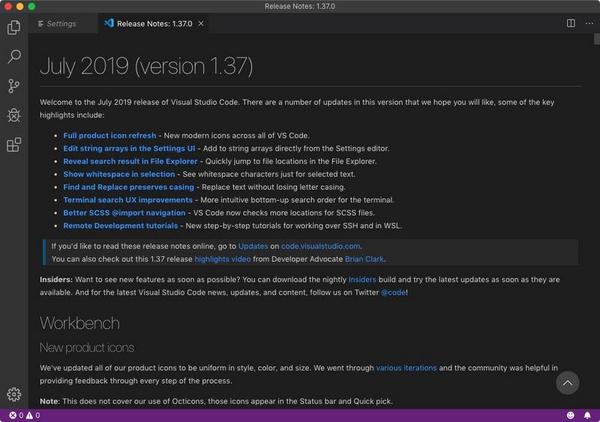Screen dimensions: 600x422
Task: Select the Release Notes: 1.37.0 tab
Action: [154, 24]
